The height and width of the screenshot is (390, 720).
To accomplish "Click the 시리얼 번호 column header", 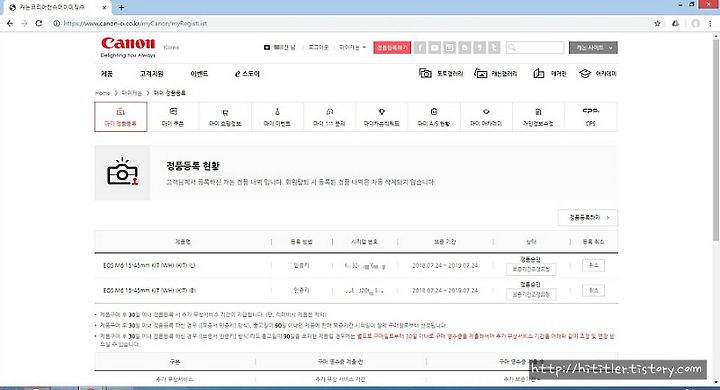I will [x=365, y=242].
